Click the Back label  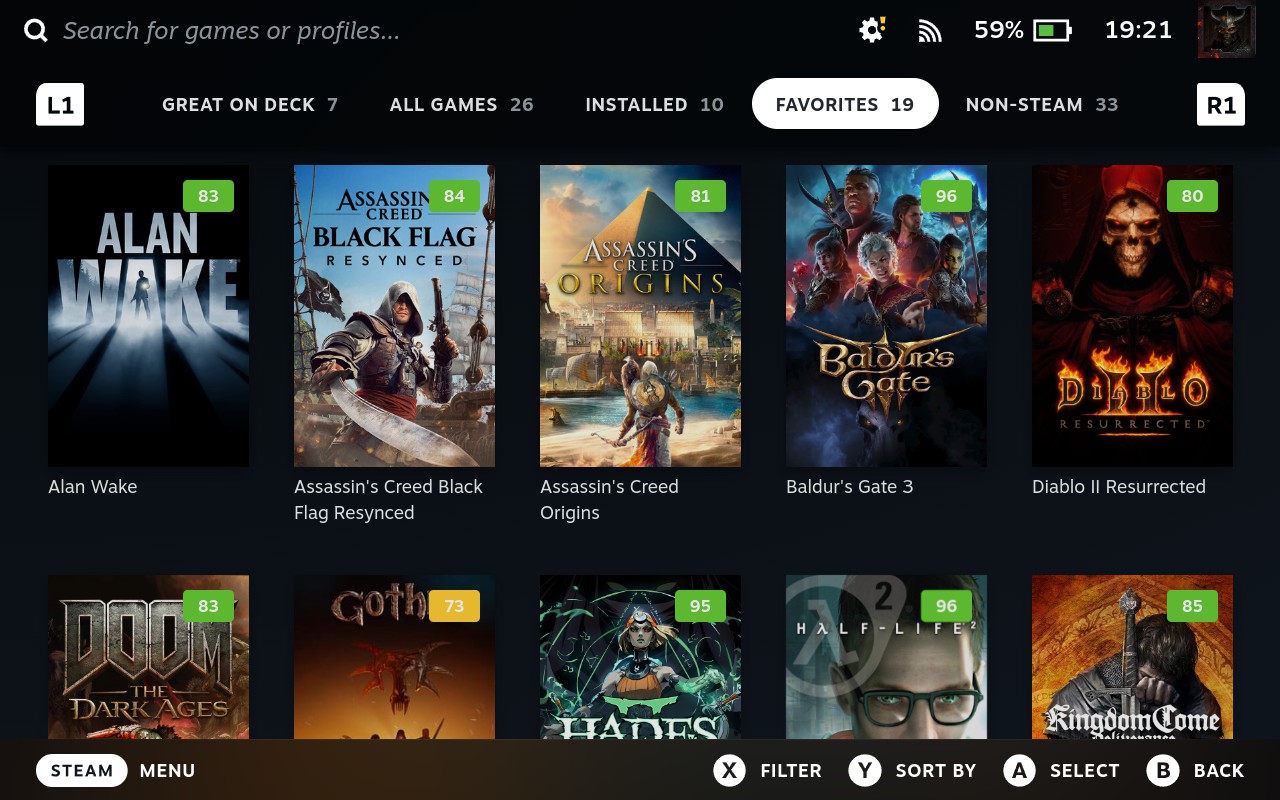point(1219,771)
